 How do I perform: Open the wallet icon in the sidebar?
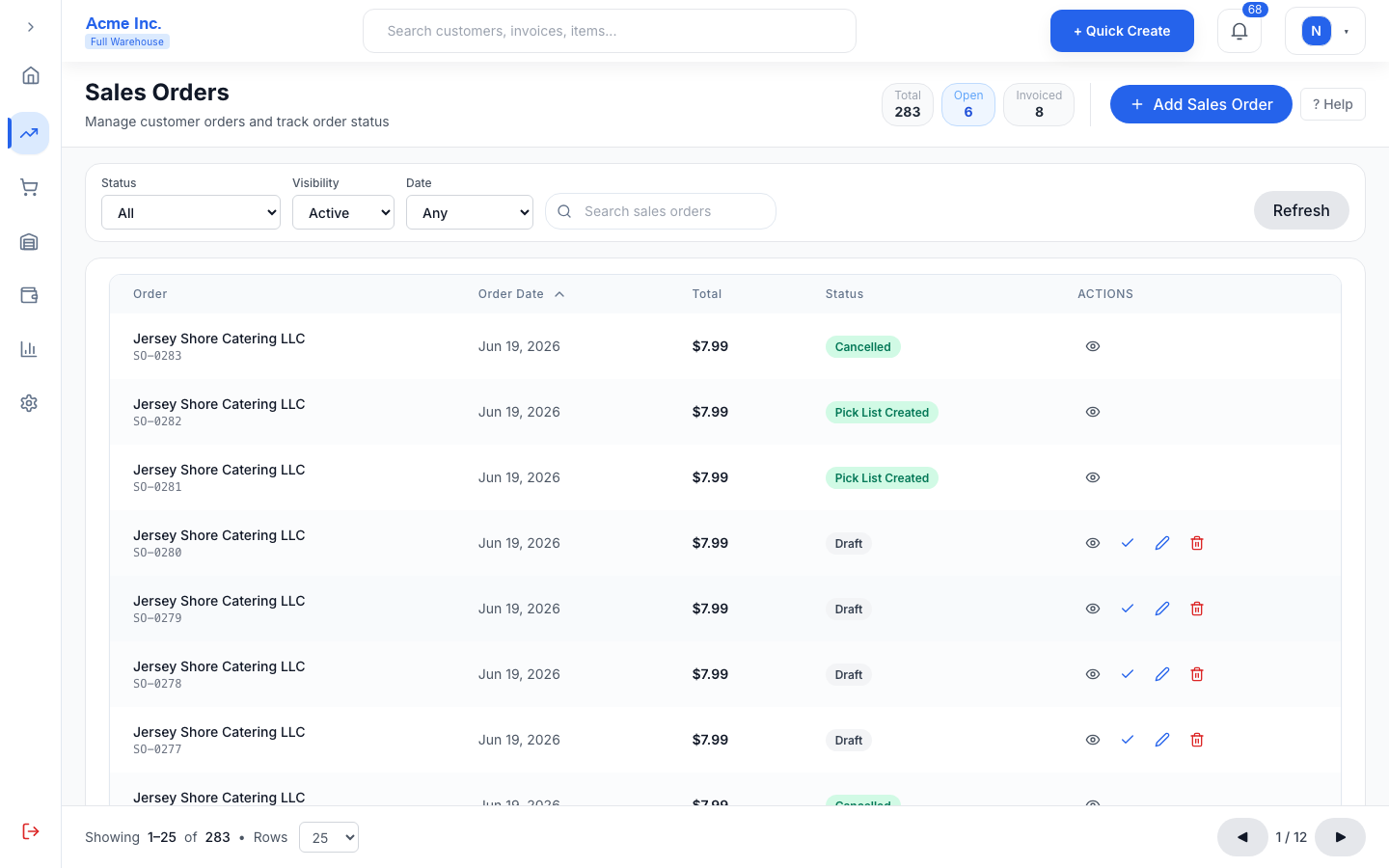[30, 295]
